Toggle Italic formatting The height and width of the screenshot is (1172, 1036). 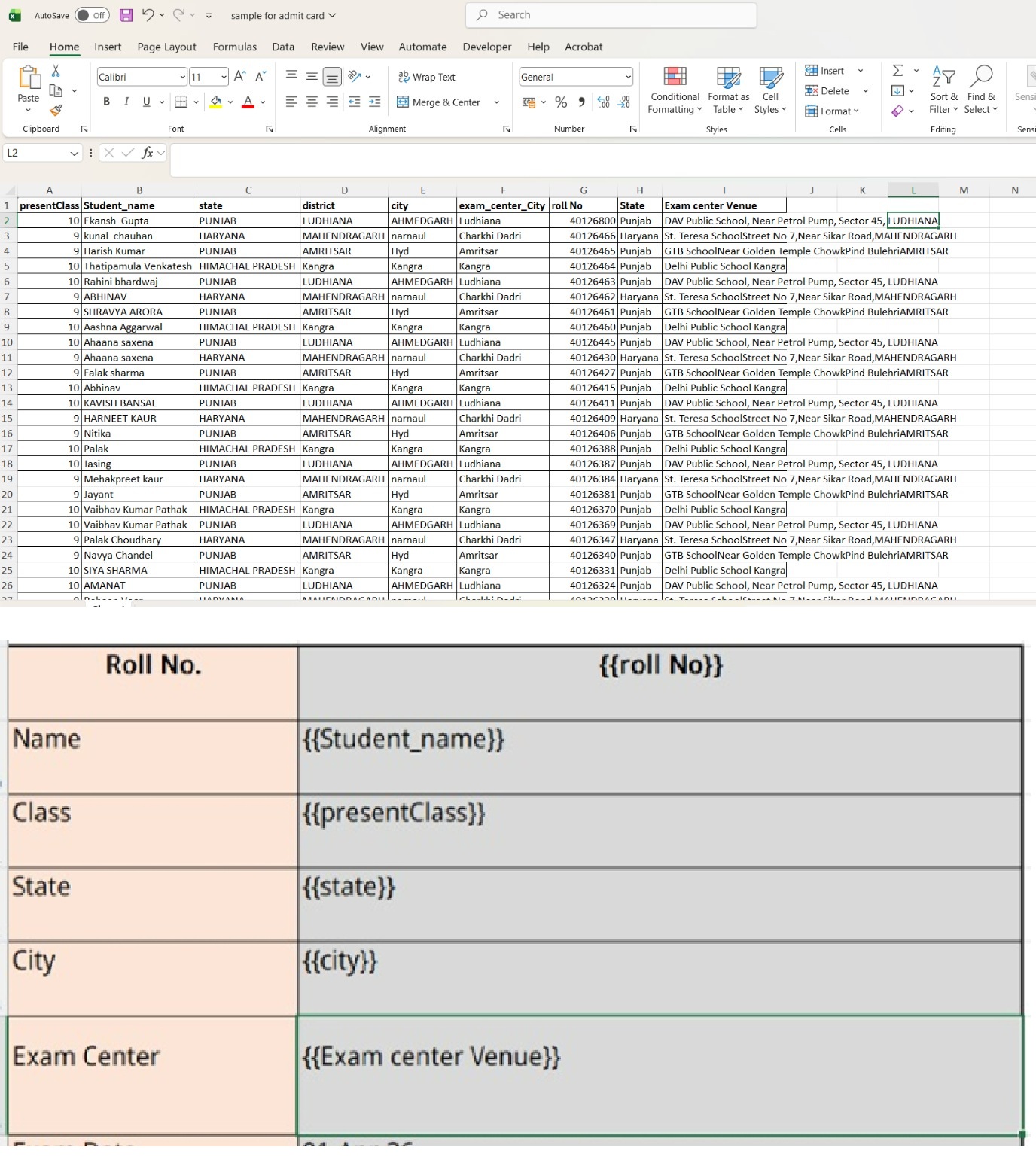coord(126,102)
